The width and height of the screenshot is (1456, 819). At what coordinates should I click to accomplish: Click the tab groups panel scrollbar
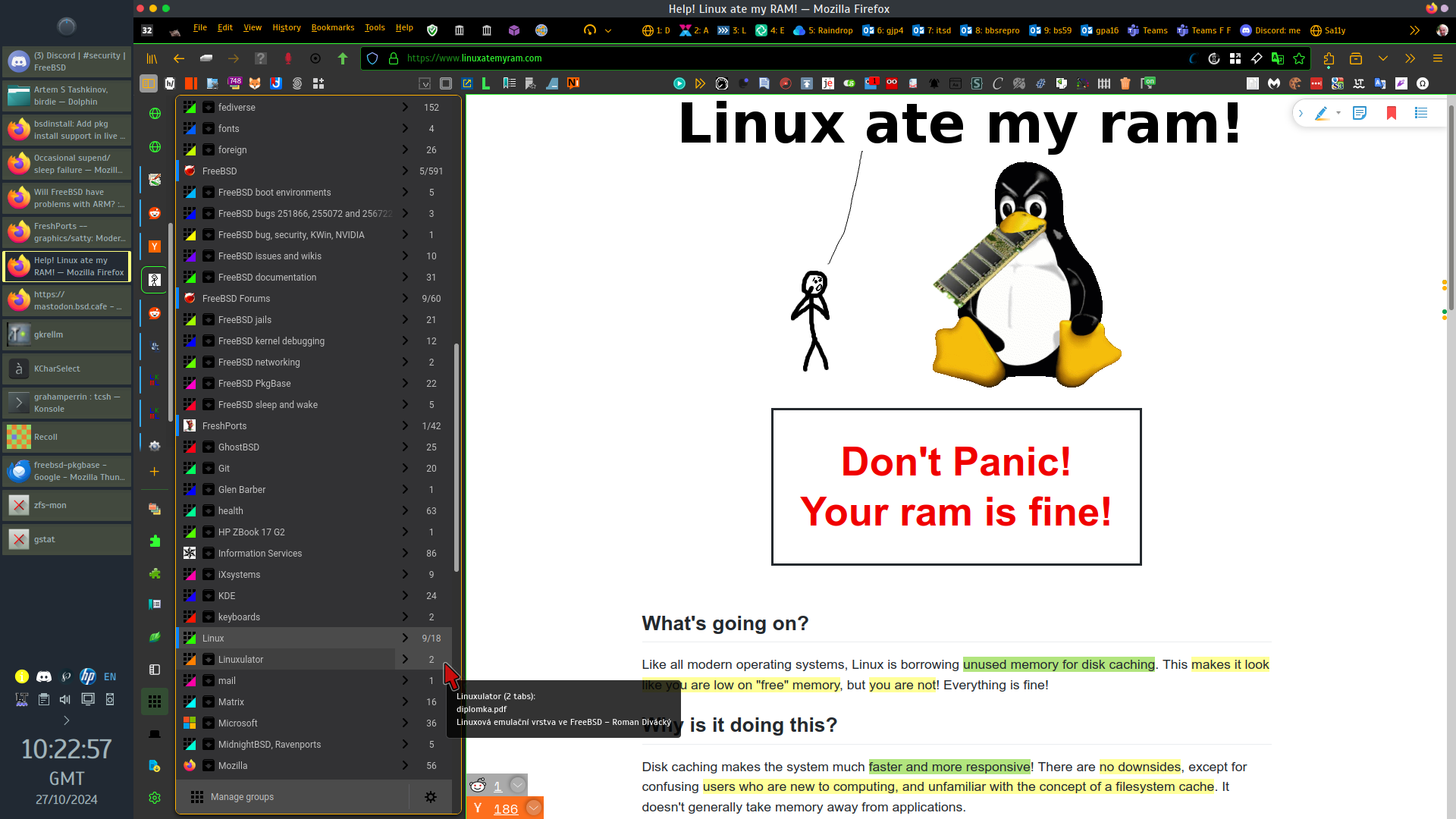click(x=457, y=458)
